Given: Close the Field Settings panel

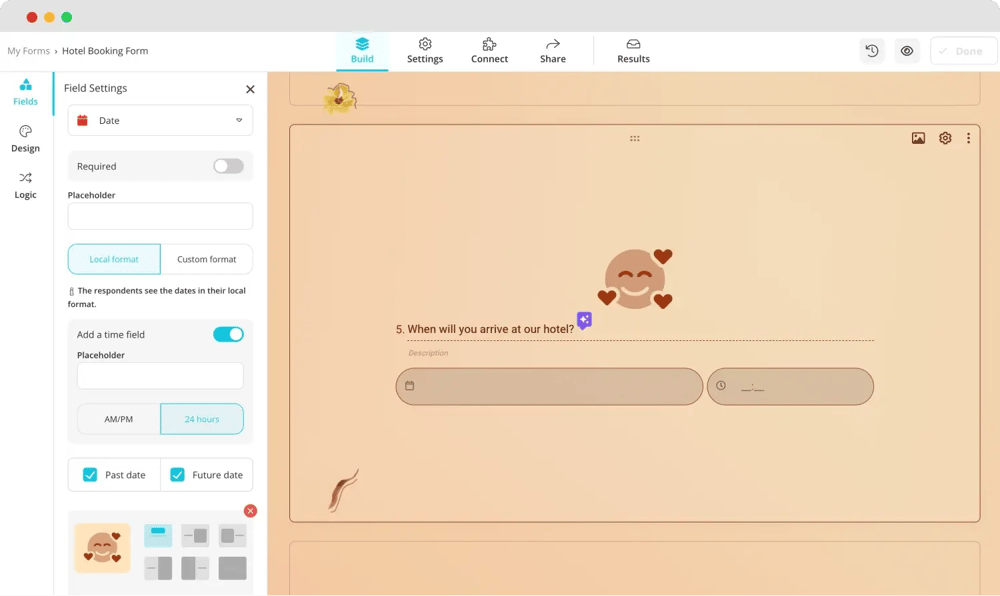Looking at the screenshot, I should (x=250, y=89).
